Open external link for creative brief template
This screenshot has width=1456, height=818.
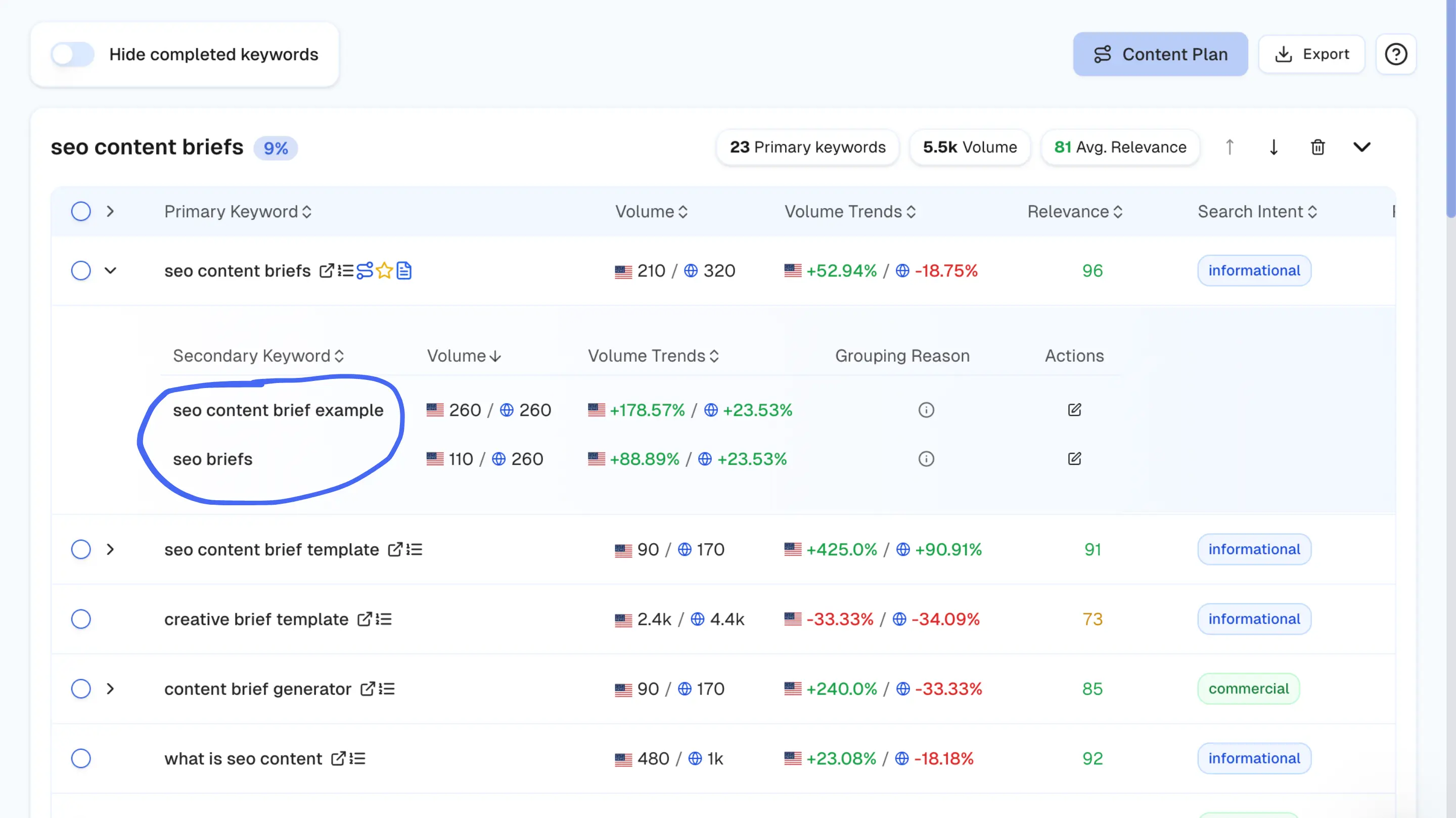point(365,619)
